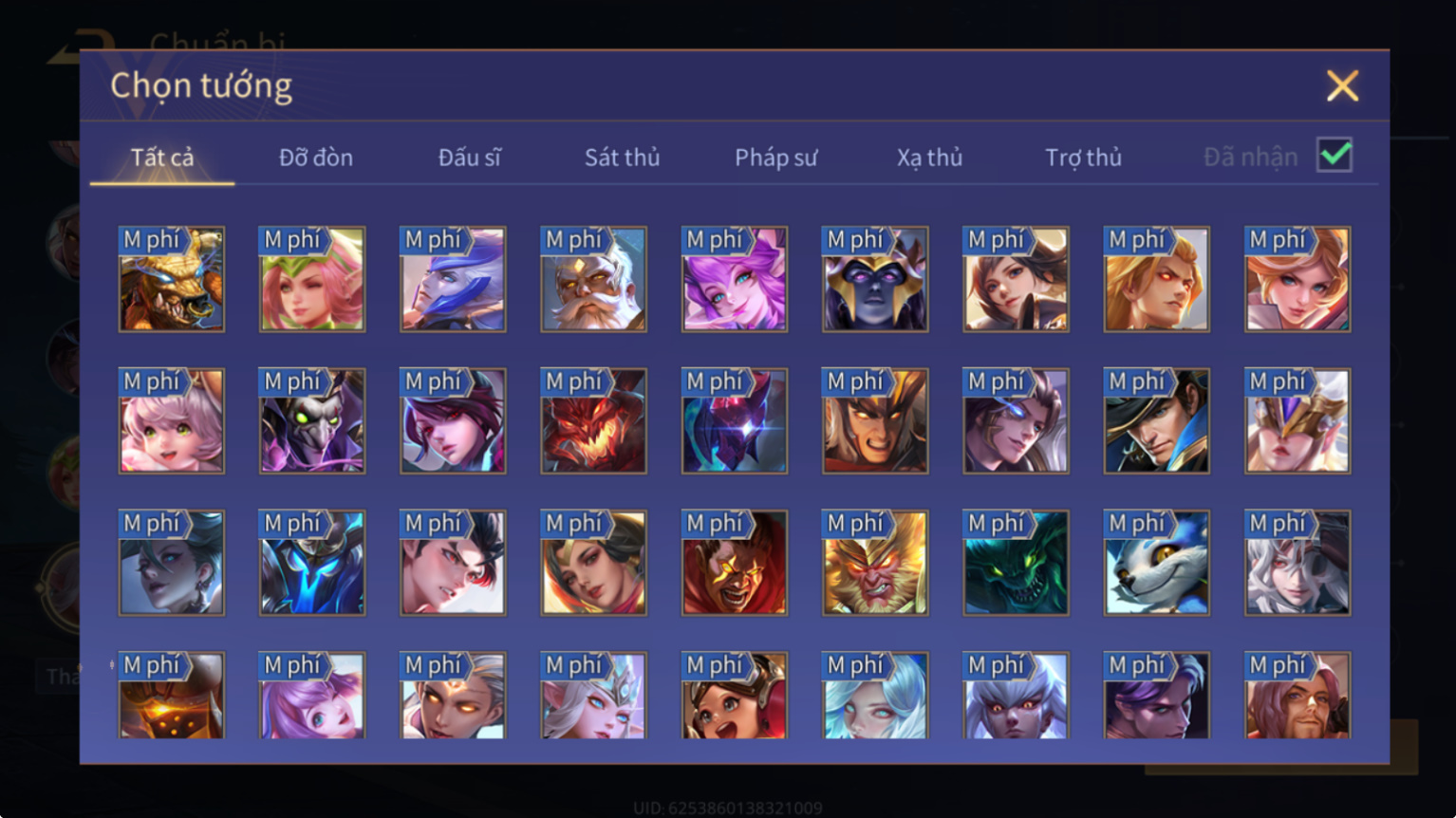Switch to the Đỡ đòn tab
Image resolution: width=1456 pixels, height=818 pixels.
(x=316, y=158)
